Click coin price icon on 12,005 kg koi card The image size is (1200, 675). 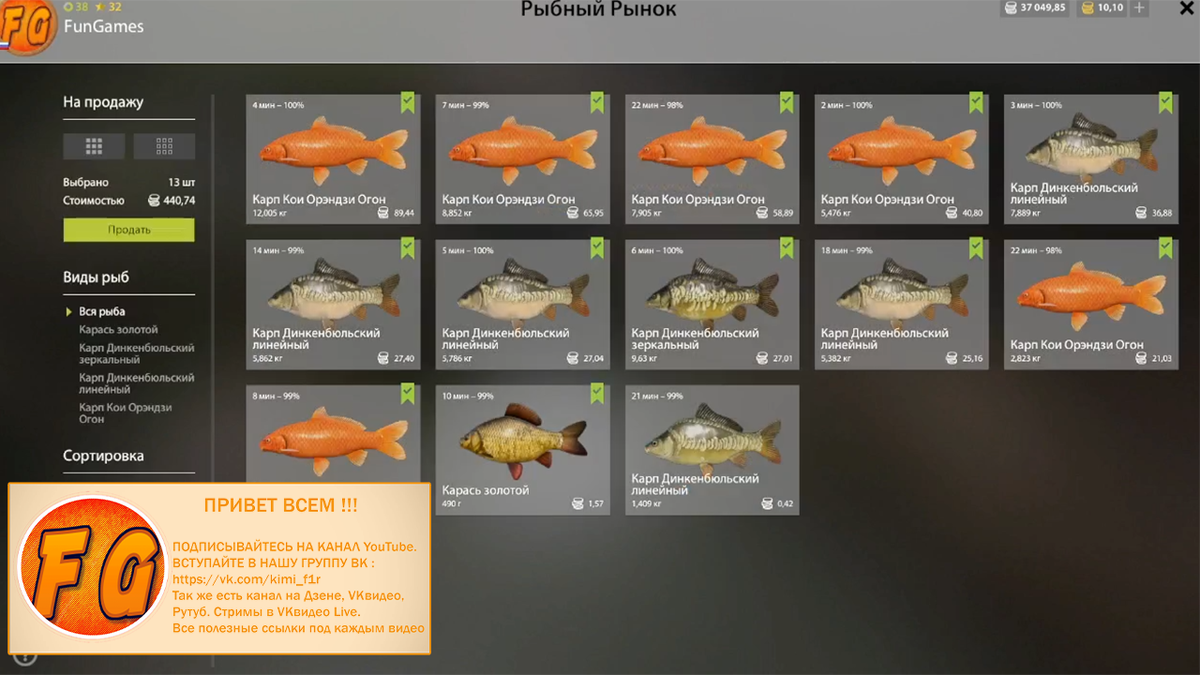click(383, 214)
